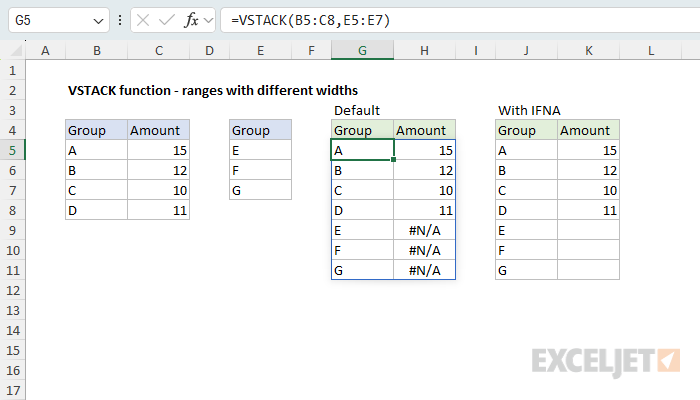
Task: Expand the Name Box dropdown arrow
Action: [98, 21]
